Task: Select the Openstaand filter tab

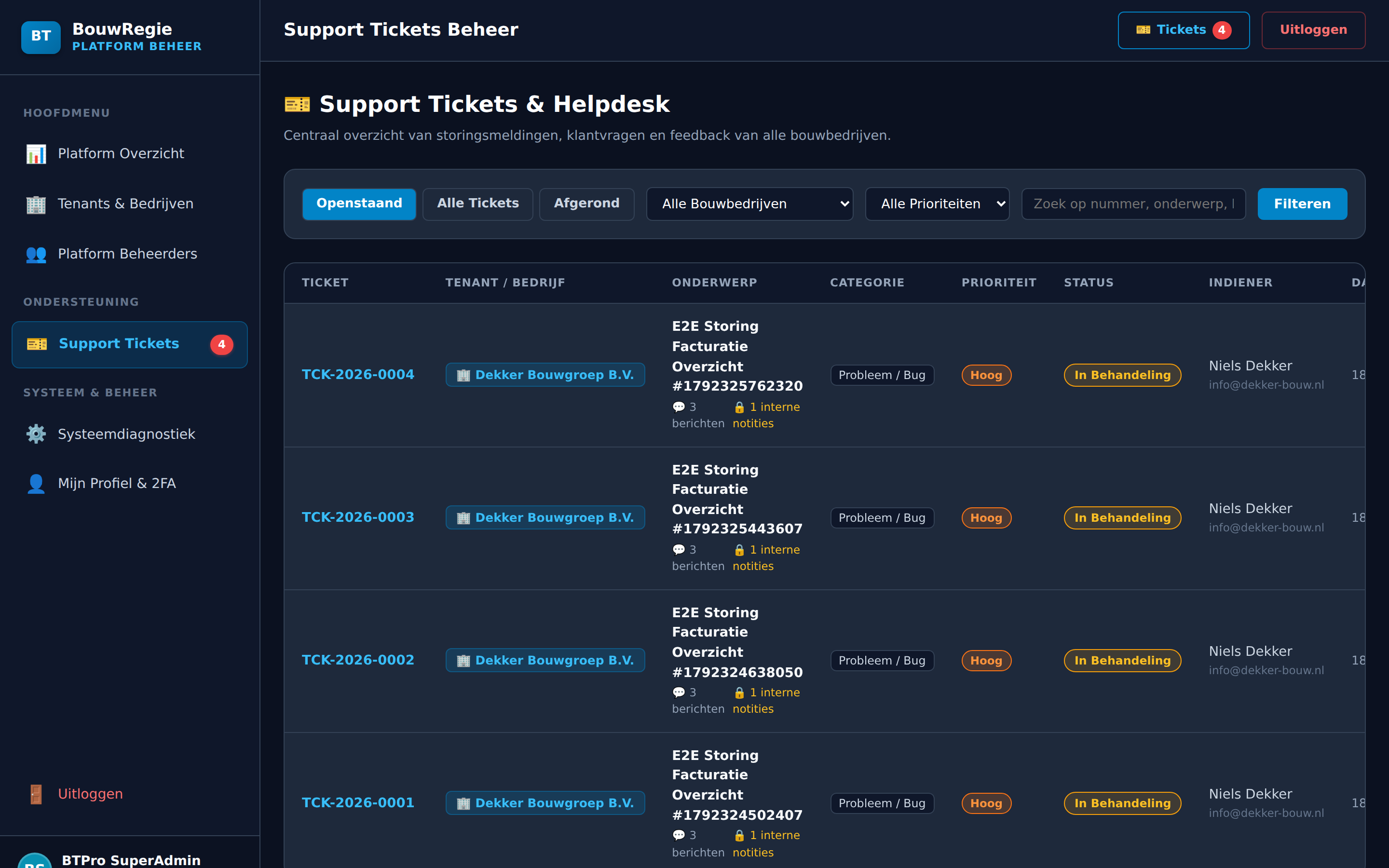Action: pos(359,204)
